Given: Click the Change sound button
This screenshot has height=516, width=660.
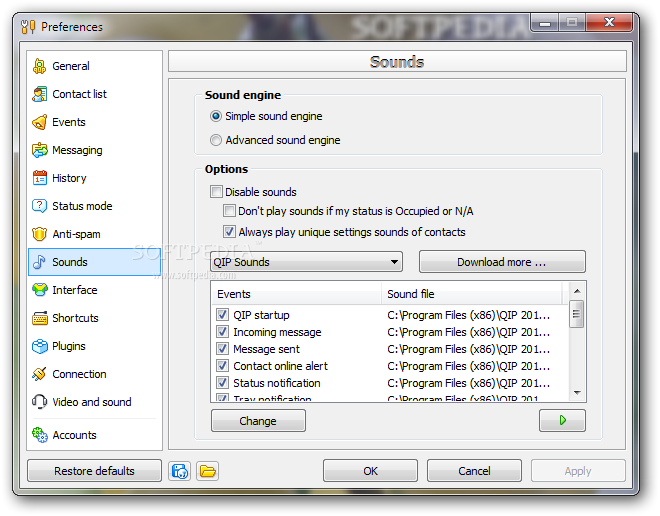Looking at the screenshot, I should [x=258, y=420].
